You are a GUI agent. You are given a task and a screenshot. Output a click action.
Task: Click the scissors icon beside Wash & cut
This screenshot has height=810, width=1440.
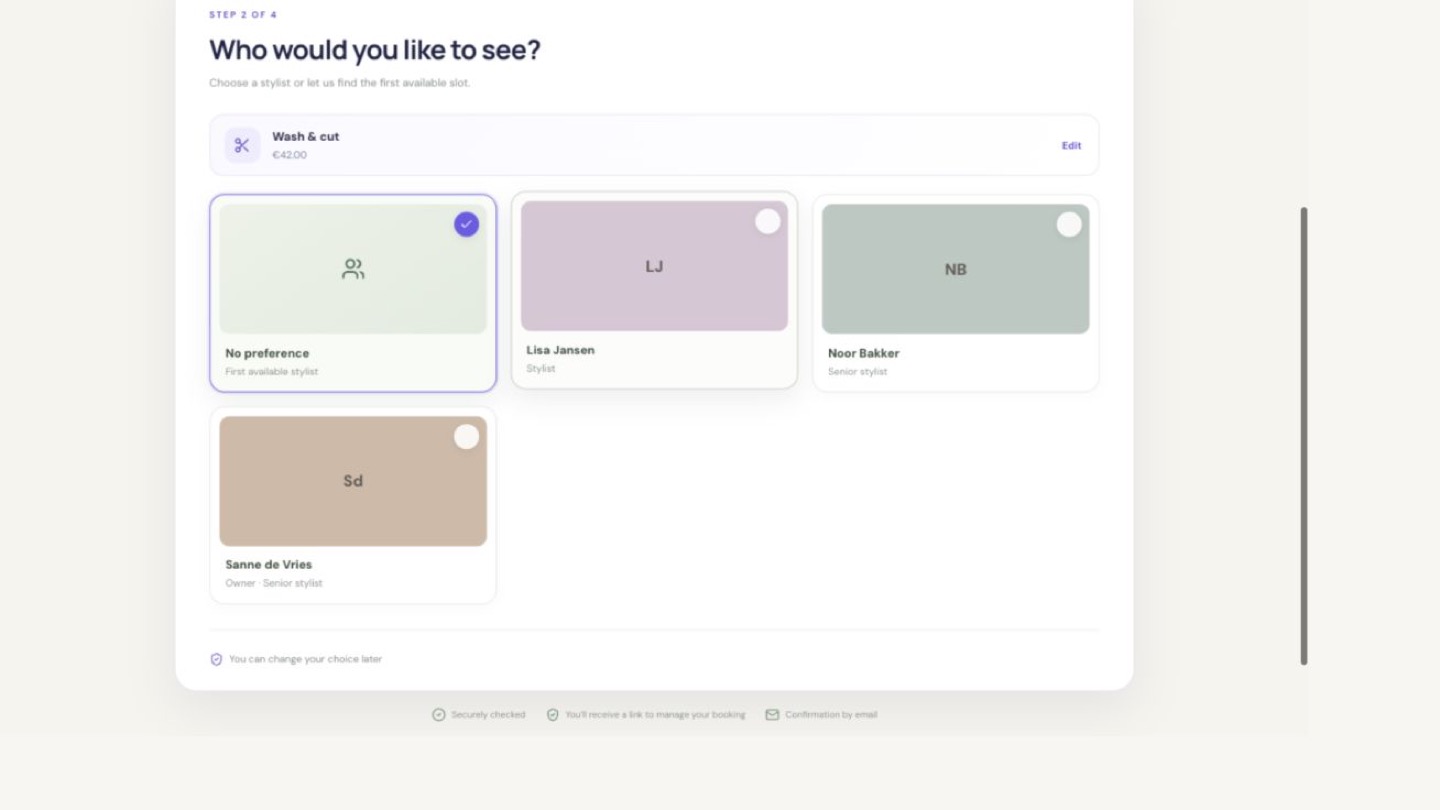coord(242,145)
